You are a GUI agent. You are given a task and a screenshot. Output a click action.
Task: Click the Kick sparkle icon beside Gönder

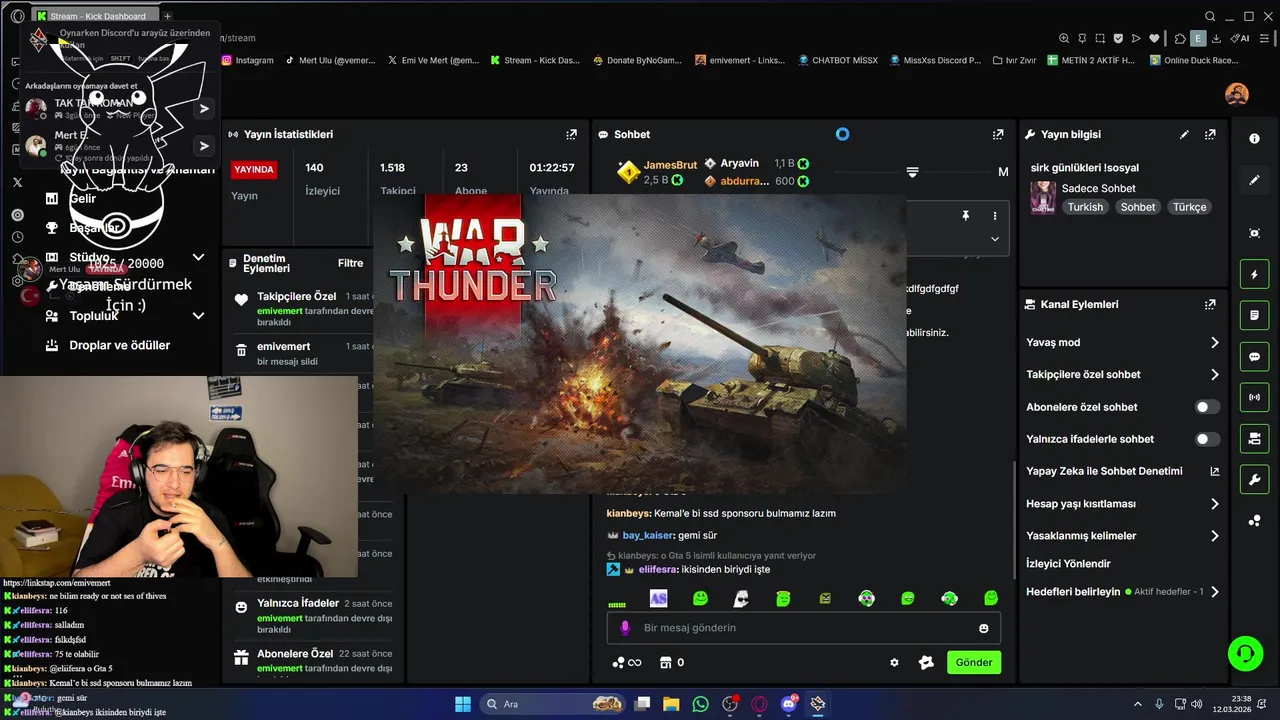coord(926,662)
